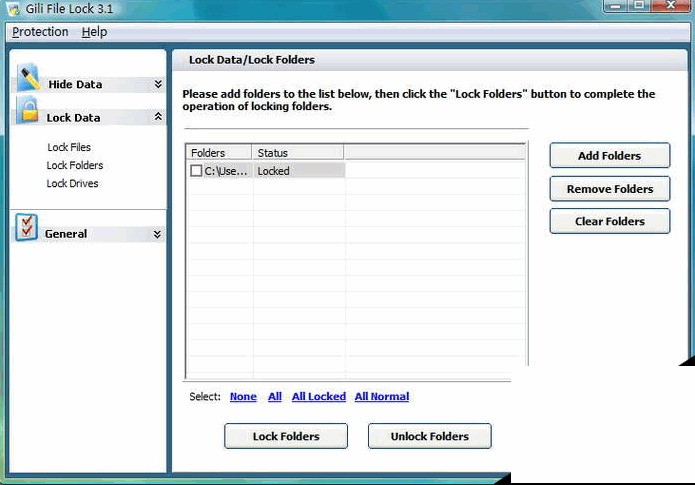This screenshot has width=695, height=485.
Task: Click the Gili File Lock title bar icon
Action: (x=13, y=9)
